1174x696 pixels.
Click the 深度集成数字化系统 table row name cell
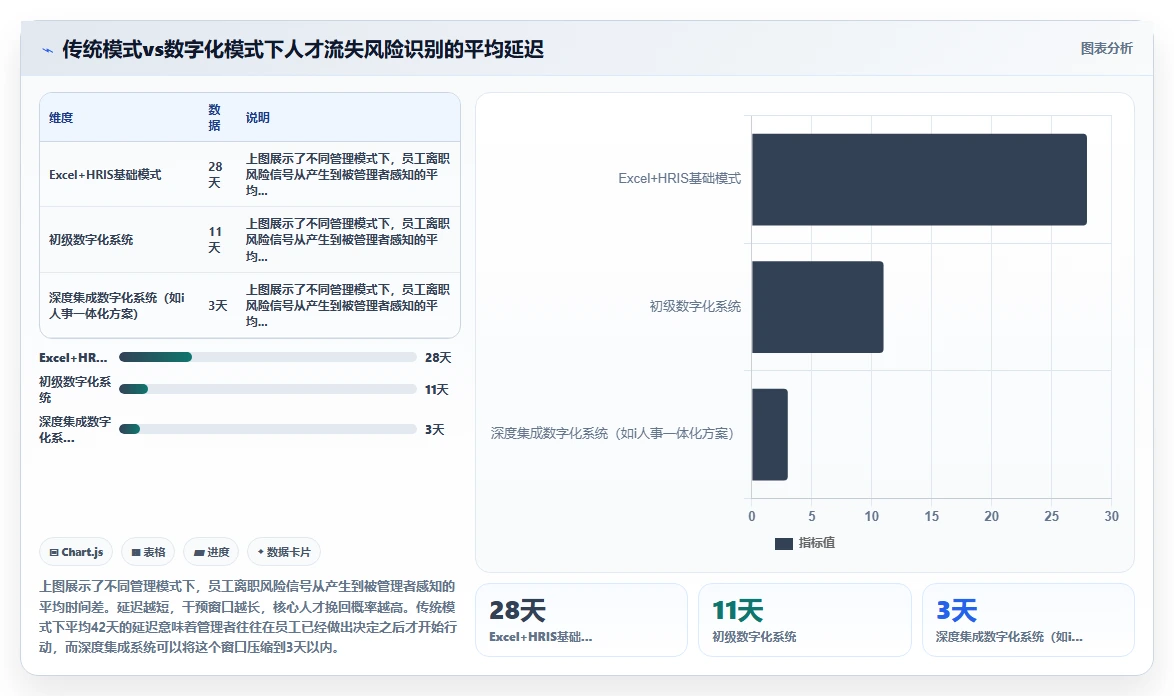(117, 305)
